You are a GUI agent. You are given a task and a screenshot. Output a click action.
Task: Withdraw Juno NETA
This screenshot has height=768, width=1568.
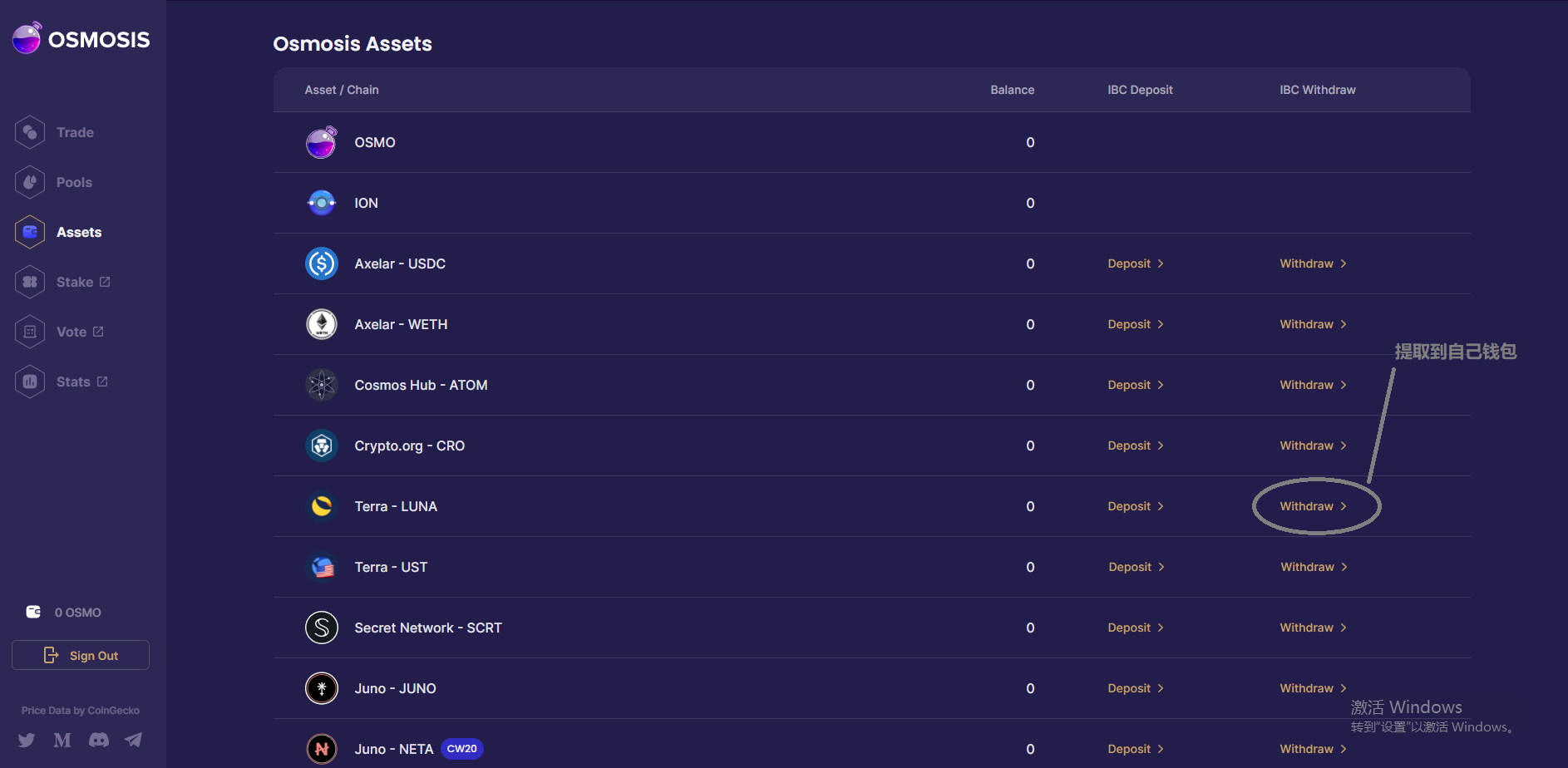[x=1313, y=749]
